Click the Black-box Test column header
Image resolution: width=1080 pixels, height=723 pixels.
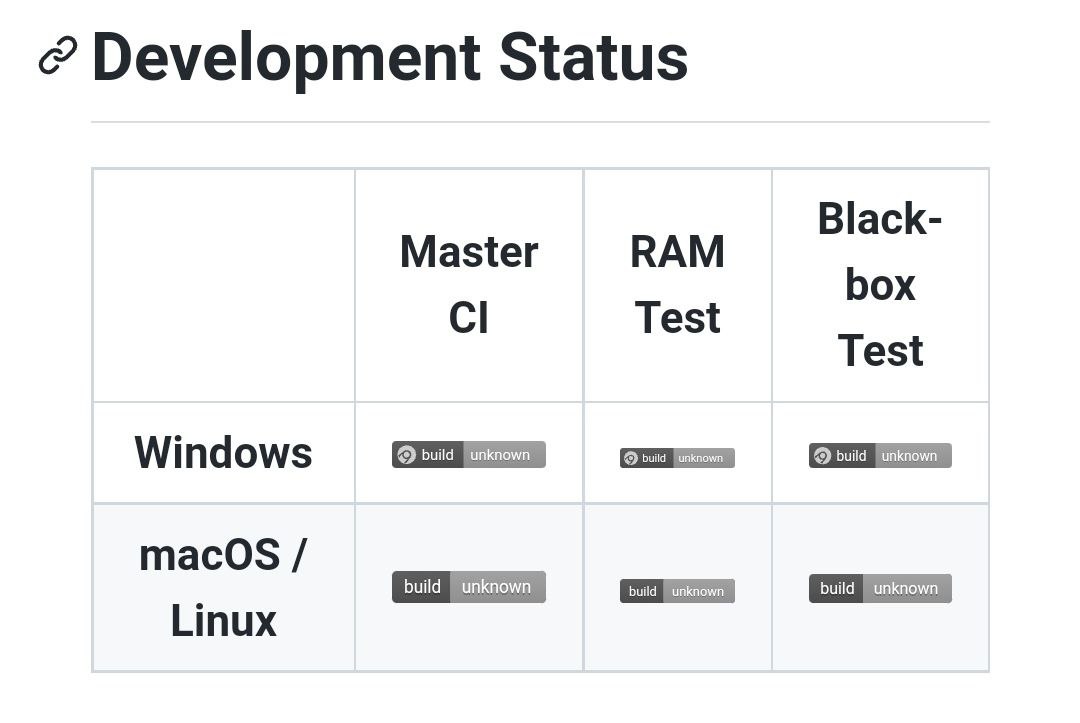tap(880, 284)
